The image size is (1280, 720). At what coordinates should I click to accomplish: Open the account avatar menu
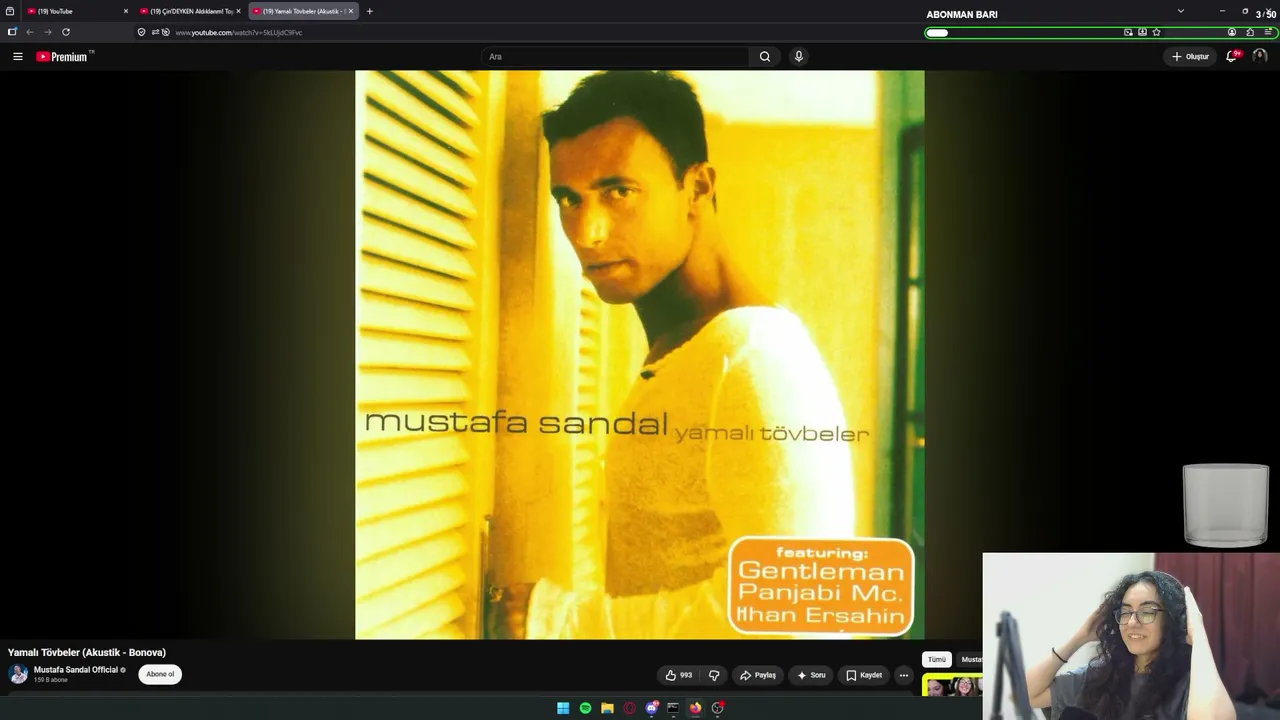click(x=1260, y=56)
